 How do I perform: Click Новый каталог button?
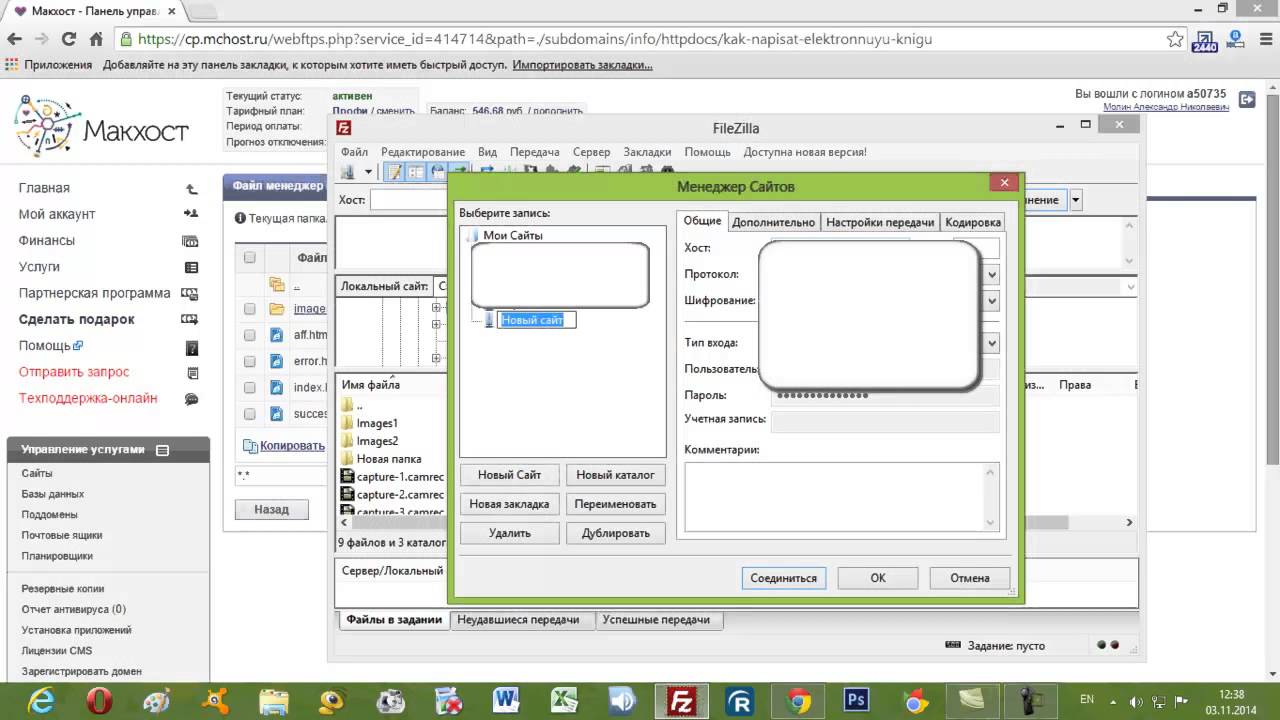[616, 475]
